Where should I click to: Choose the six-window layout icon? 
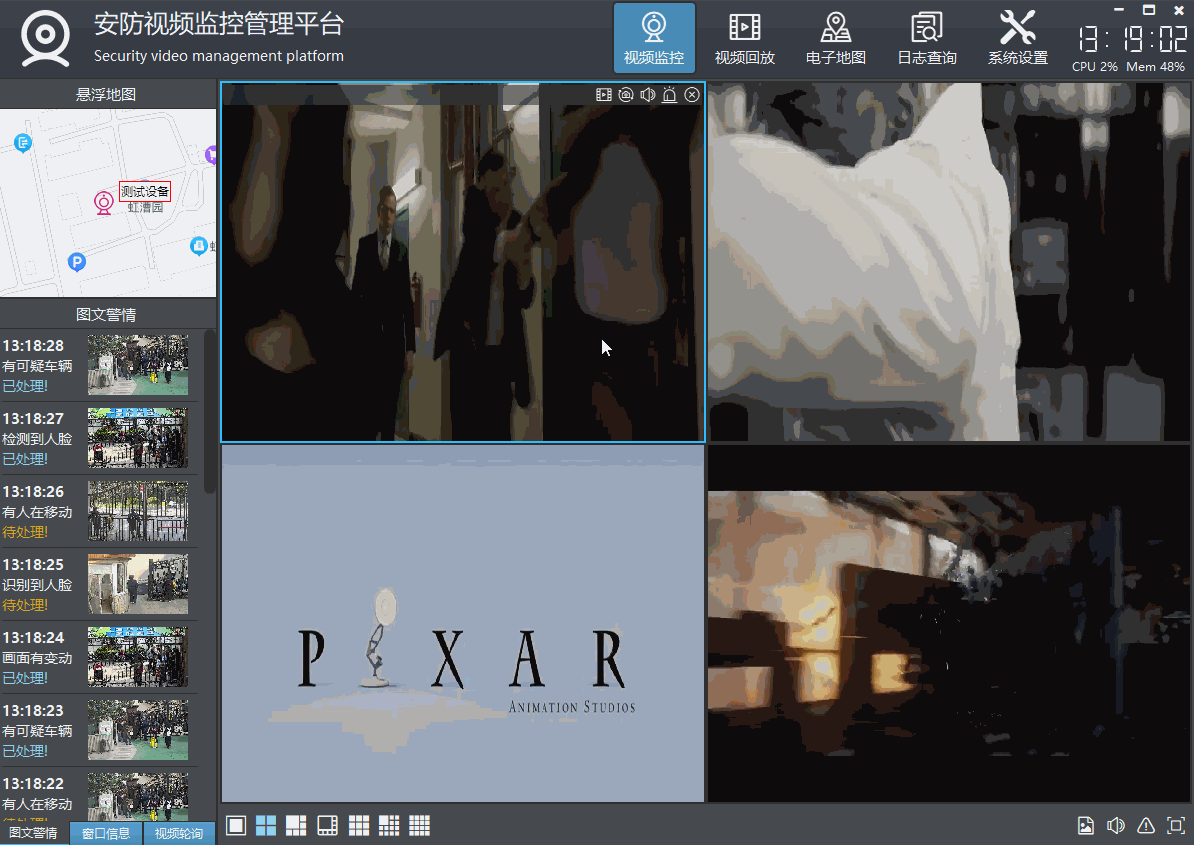click(296, 825)
